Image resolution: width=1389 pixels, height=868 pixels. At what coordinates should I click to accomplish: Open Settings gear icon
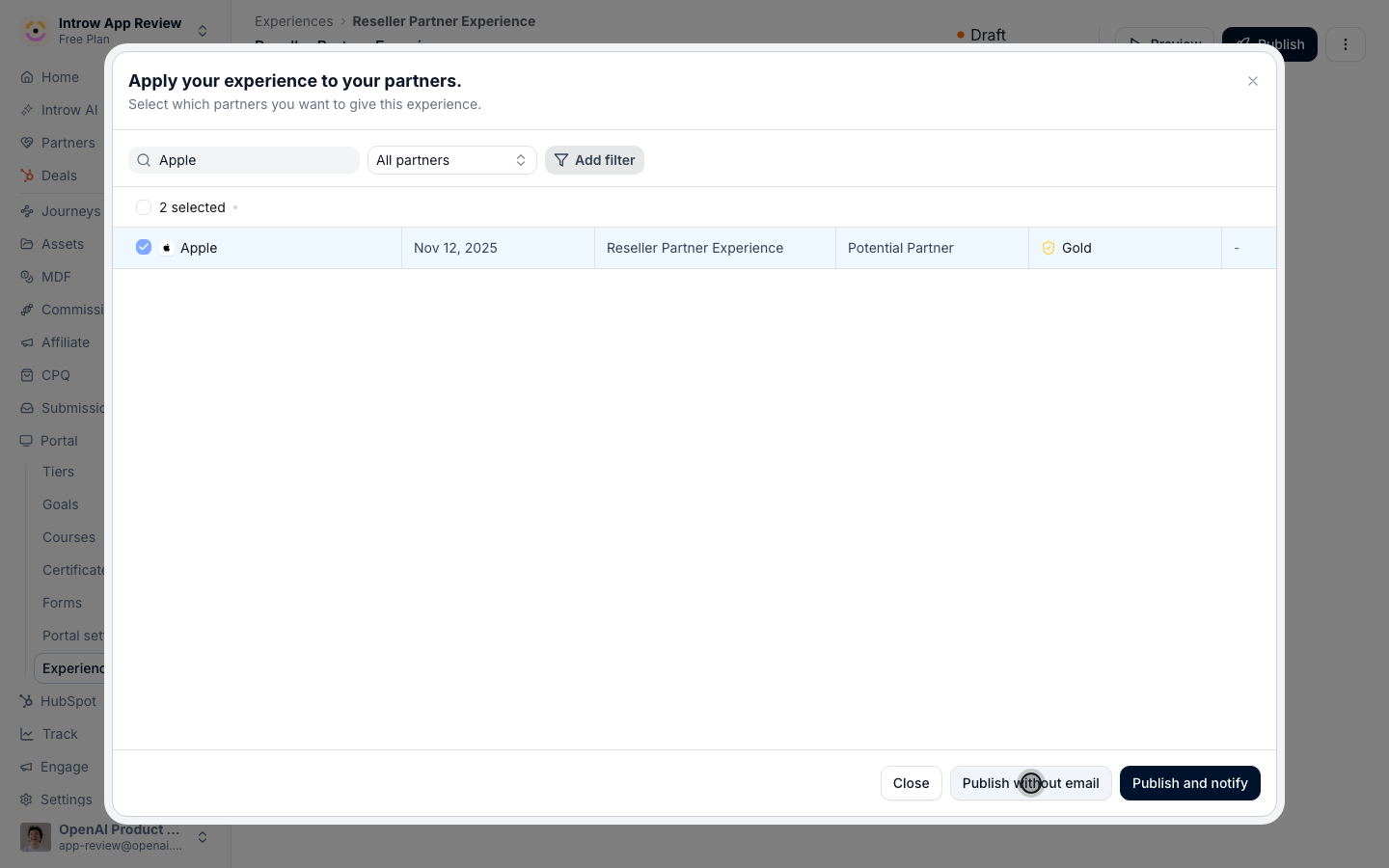26,800
